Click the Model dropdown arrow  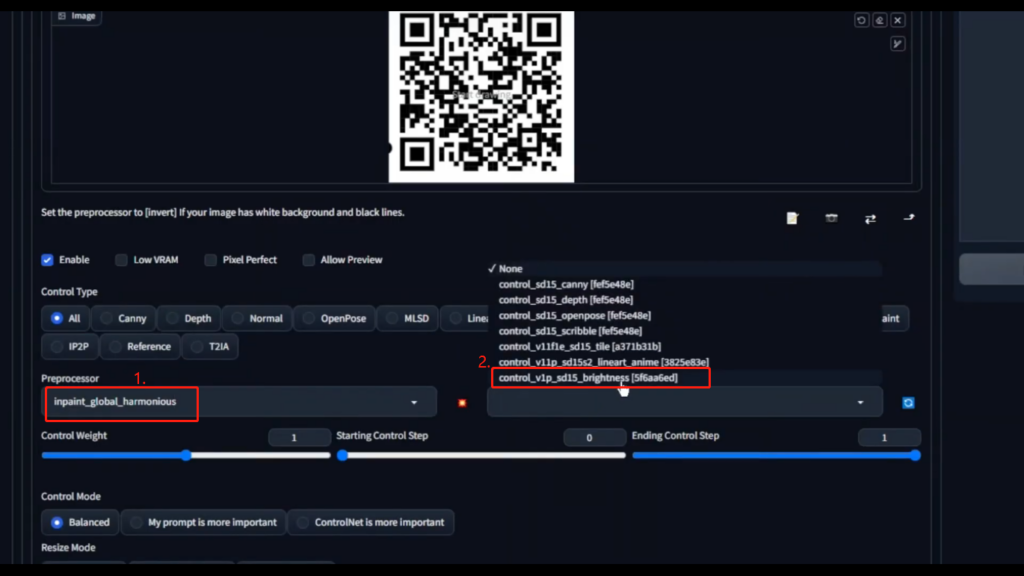coord(860,403)
